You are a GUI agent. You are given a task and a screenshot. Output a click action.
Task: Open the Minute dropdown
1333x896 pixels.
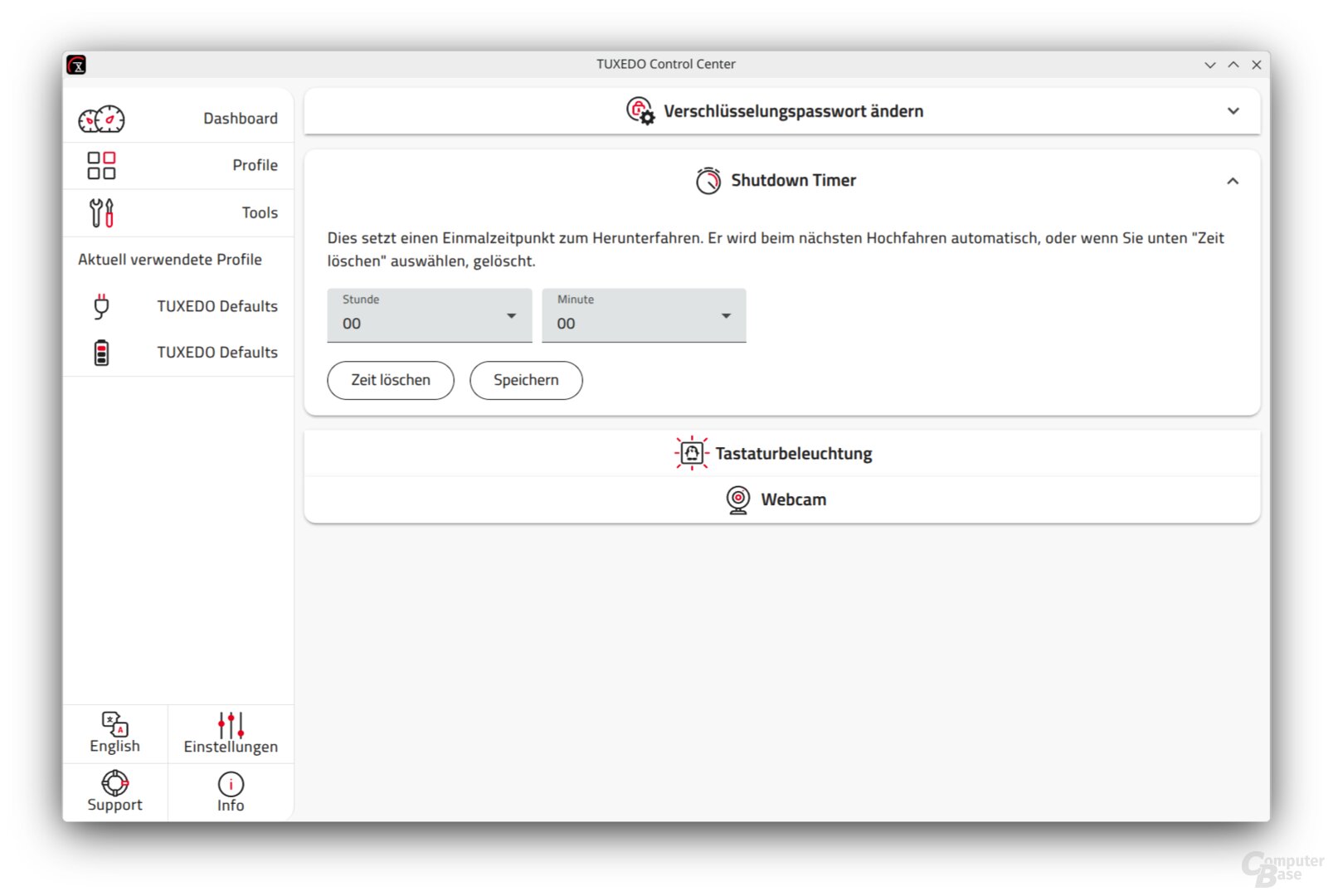point(644,315)
